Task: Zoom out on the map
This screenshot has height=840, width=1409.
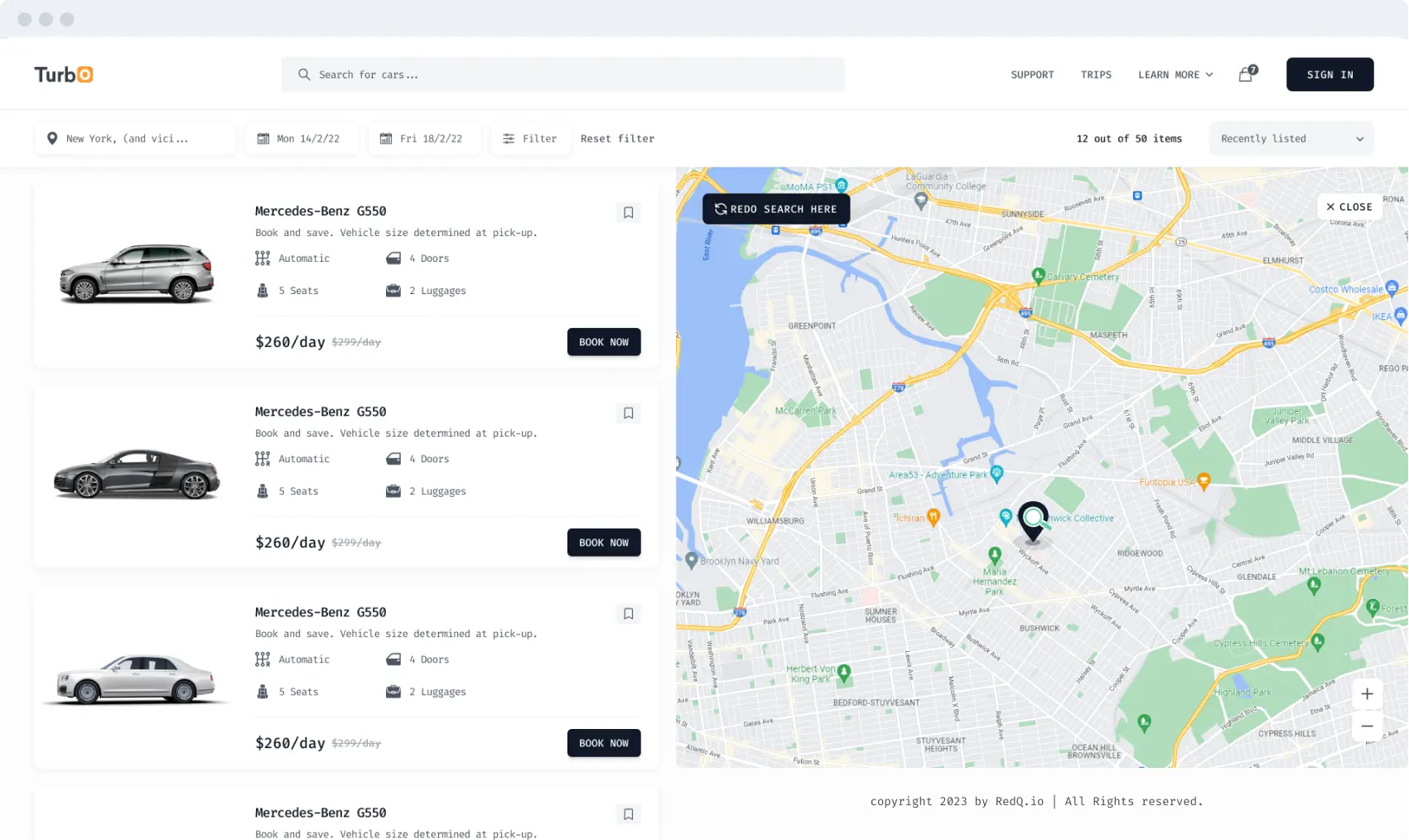Action: pyautogui.click(x=1367, y=727)
